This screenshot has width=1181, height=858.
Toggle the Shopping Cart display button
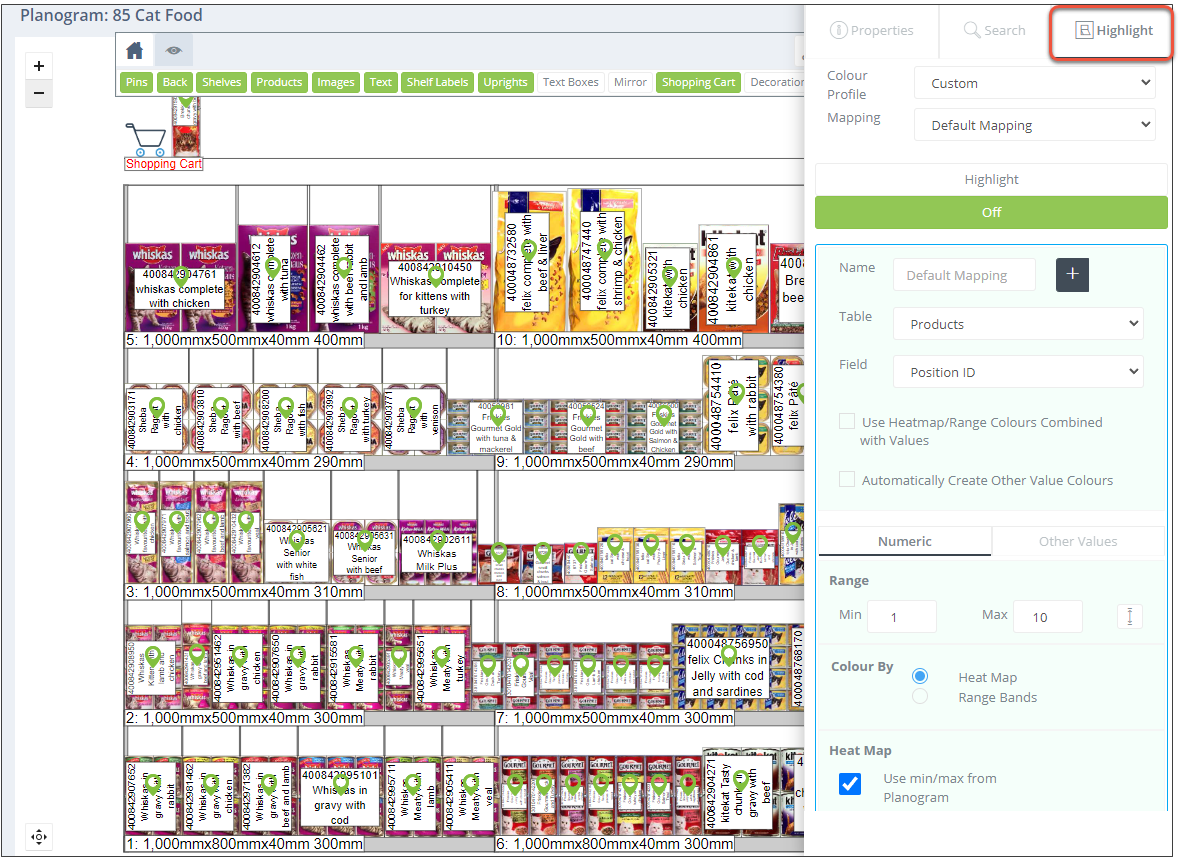[x=698, y=82]
